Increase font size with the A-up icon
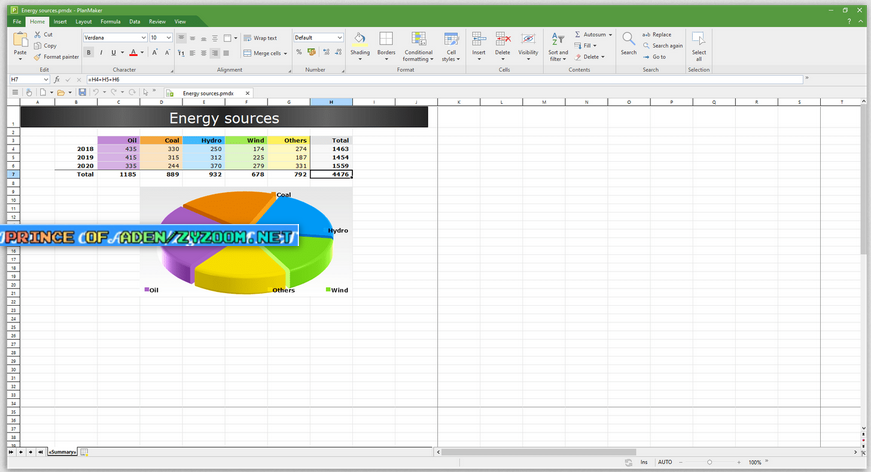Screen dimensions: 871x472 coord(155,52)
